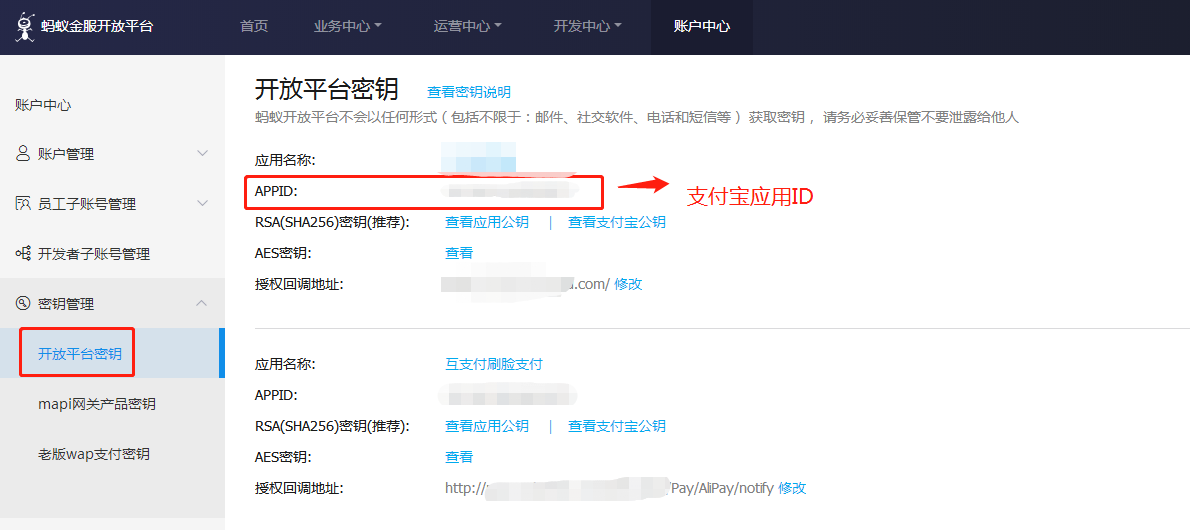This screenshot has width=1190, height=530.
Task: Click the 账户中心 sidebar heading
Action: pyautogui.click(x=43, y=105)
